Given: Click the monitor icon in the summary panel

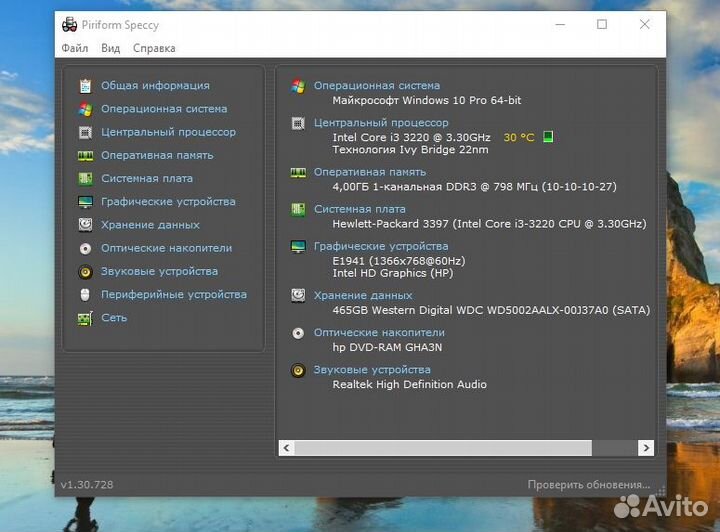Looking at the screenshot, I should pyautogui.click(x=298, y=247).
